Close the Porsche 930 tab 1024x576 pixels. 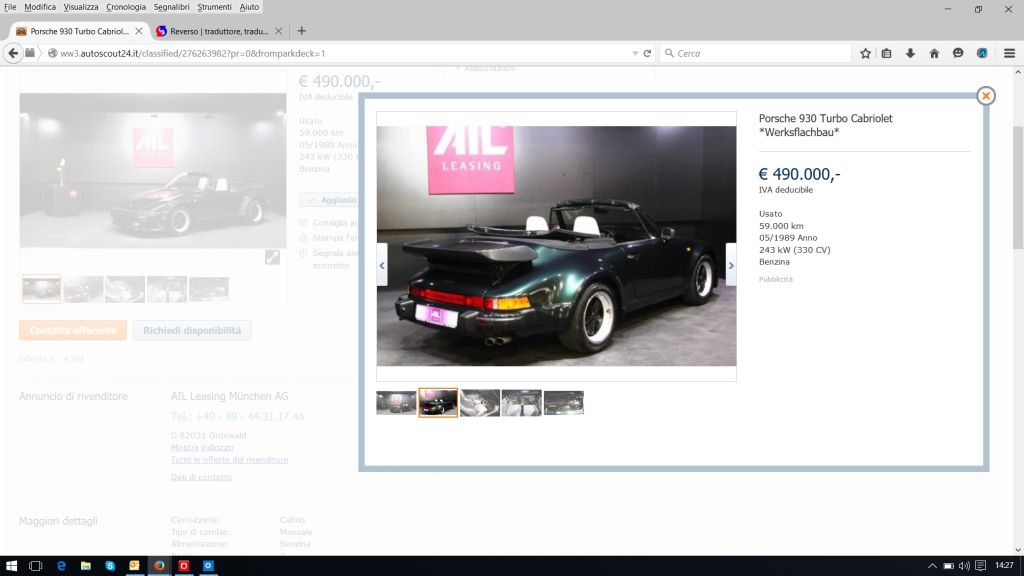pos(138,31)
